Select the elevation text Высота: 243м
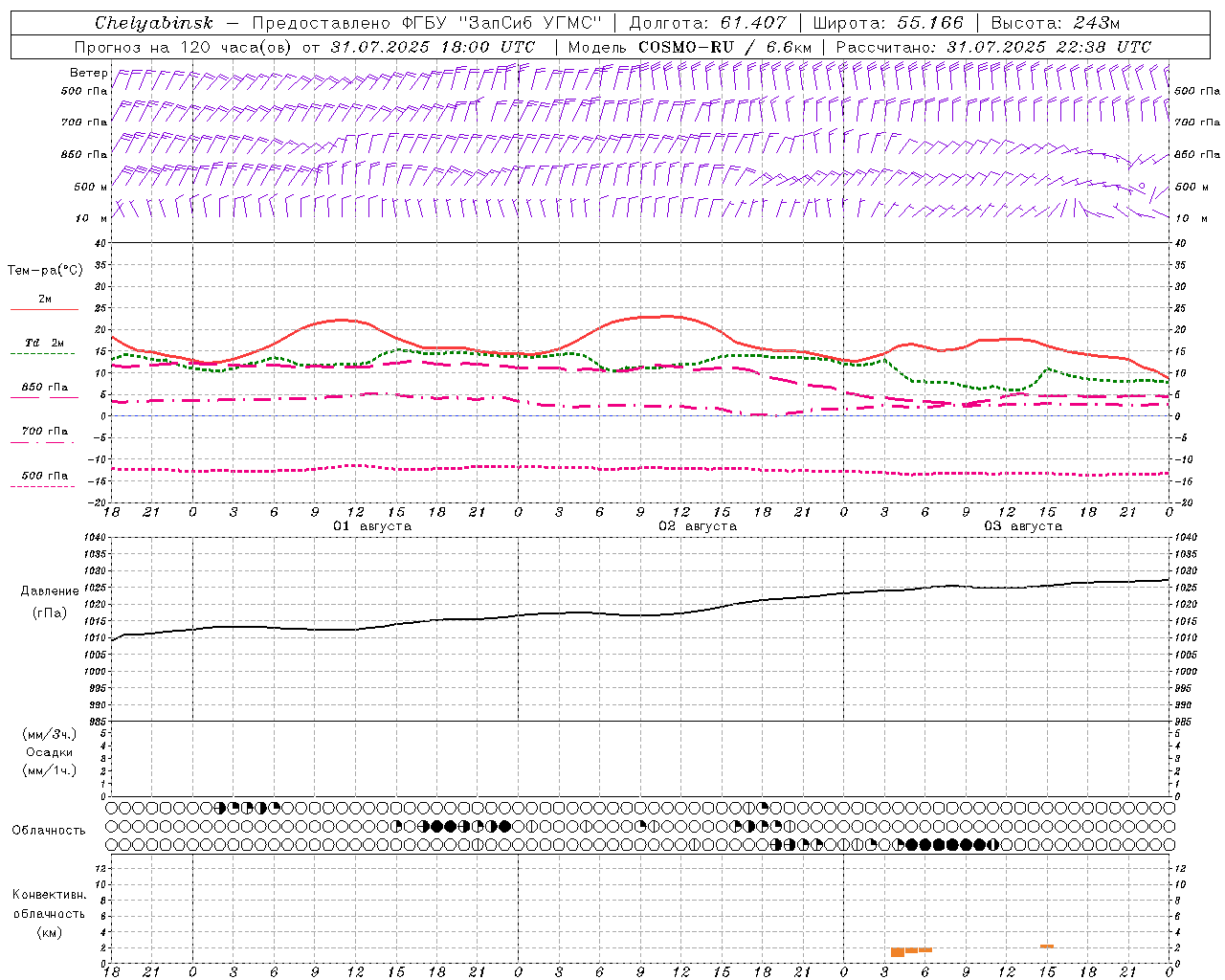The height and width of the screenshot is (980, 1225). 1056,23
